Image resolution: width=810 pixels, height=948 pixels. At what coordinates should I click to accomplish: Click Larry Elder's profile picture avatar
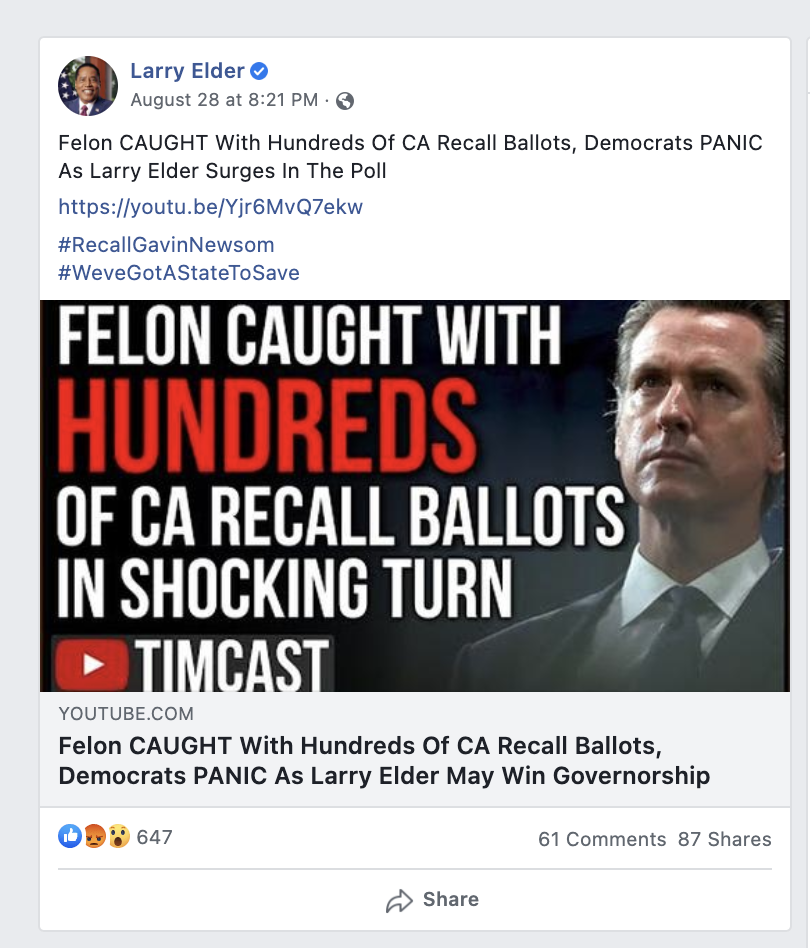pos(87,85)
